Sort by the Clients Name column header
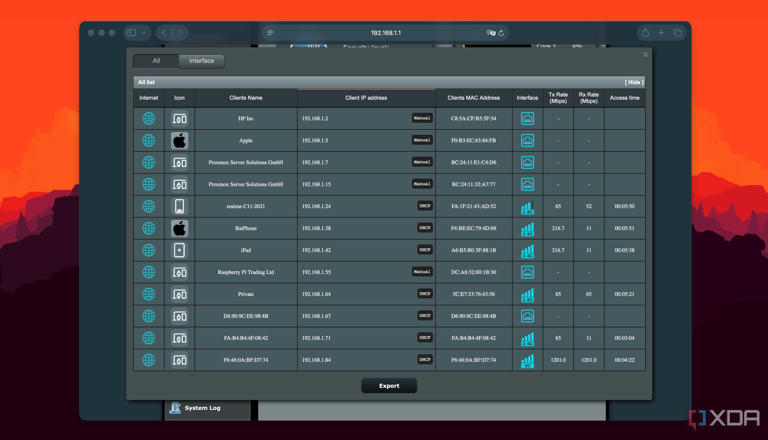 tap(246, 98)
